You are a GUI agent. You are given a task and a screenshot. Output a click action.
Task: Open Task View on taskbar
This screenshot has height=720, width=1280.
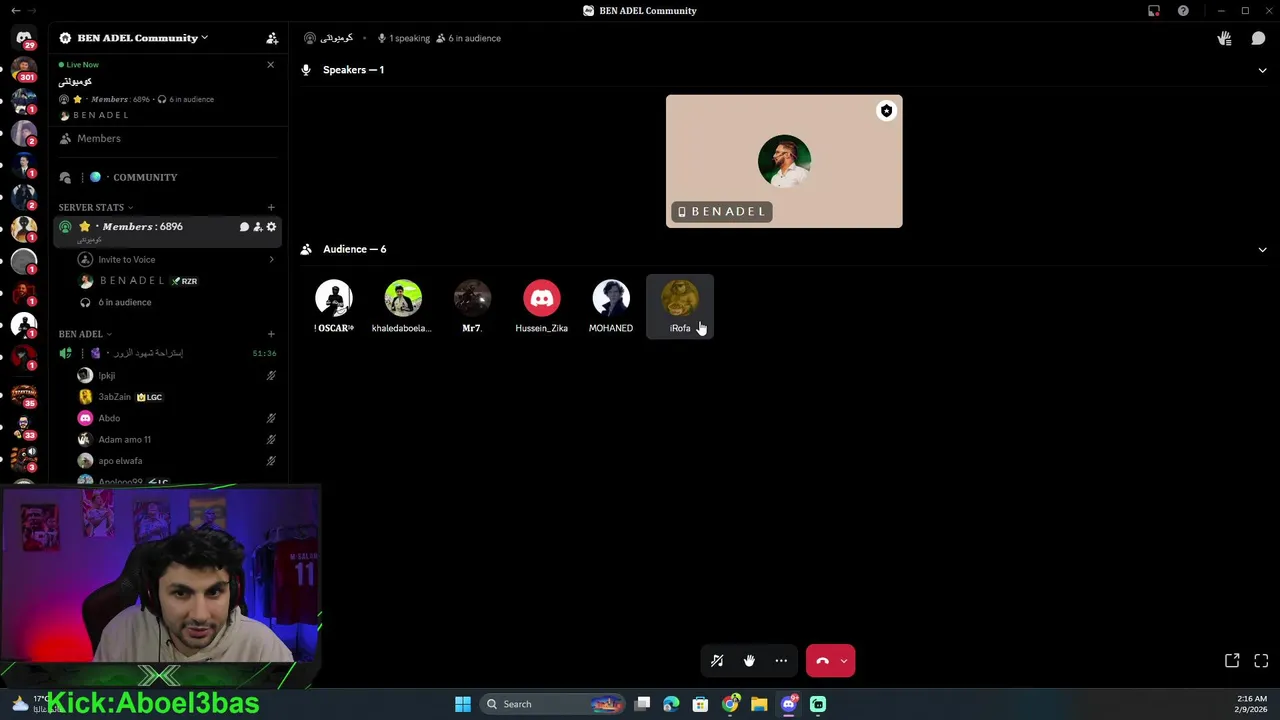[643, 704]
